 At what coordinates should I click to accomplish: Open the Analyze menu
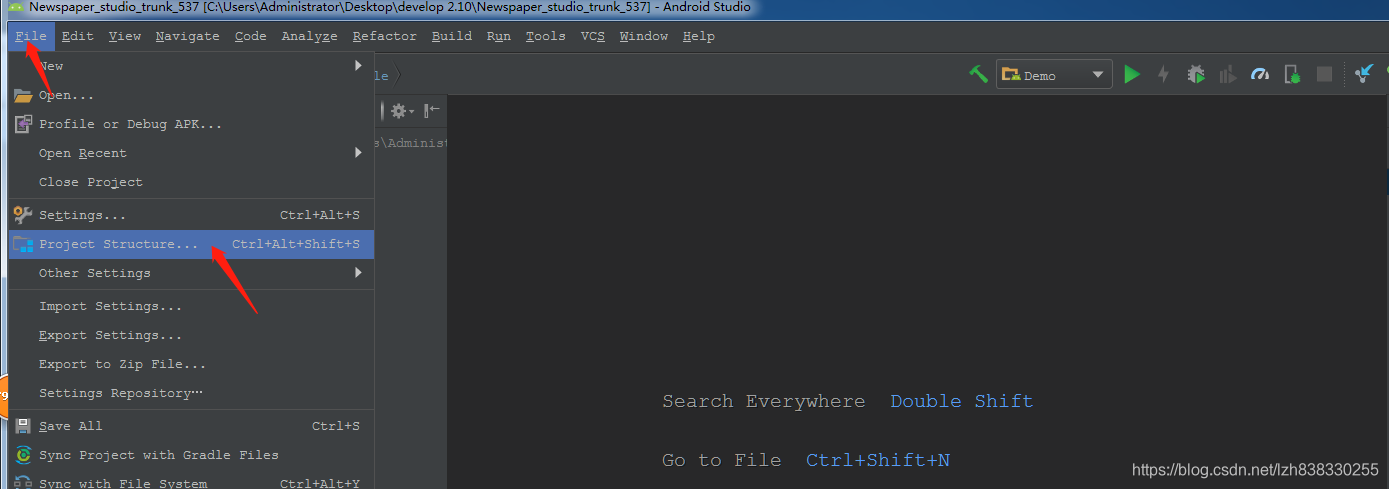tap(309, 36)
